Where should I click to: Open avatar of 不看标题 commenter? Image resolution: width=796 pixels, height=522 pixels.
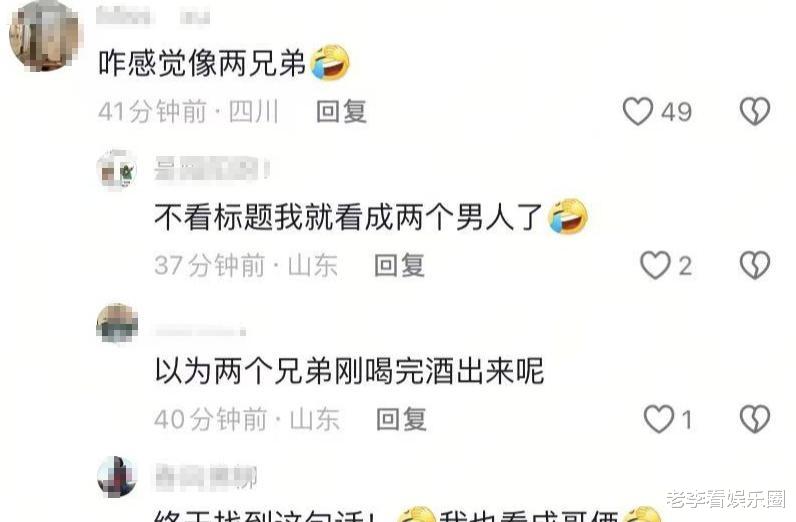[x=117, y=170]
